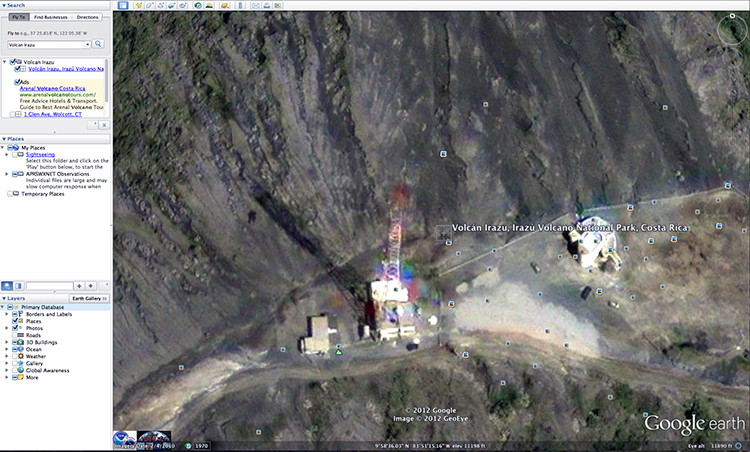Collapse the Layers panel header
The width and height of the screenshot is (750, 452).
pyautogui.click(x=4, y=298)
